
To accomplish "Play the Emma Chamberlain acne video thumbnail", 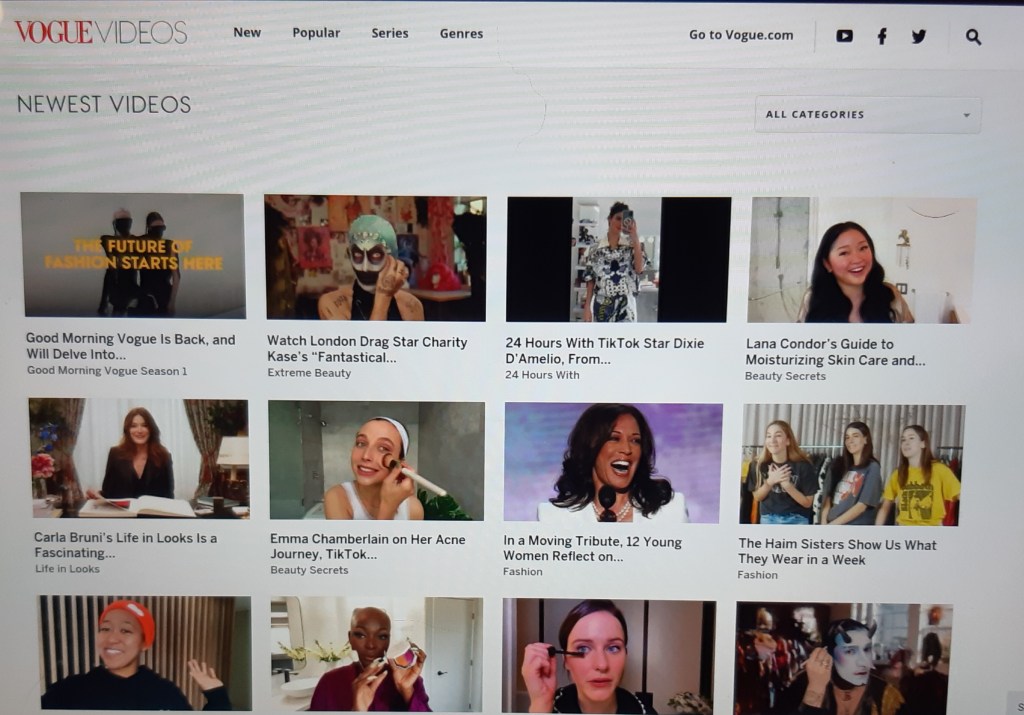I will tap(376, 460).
